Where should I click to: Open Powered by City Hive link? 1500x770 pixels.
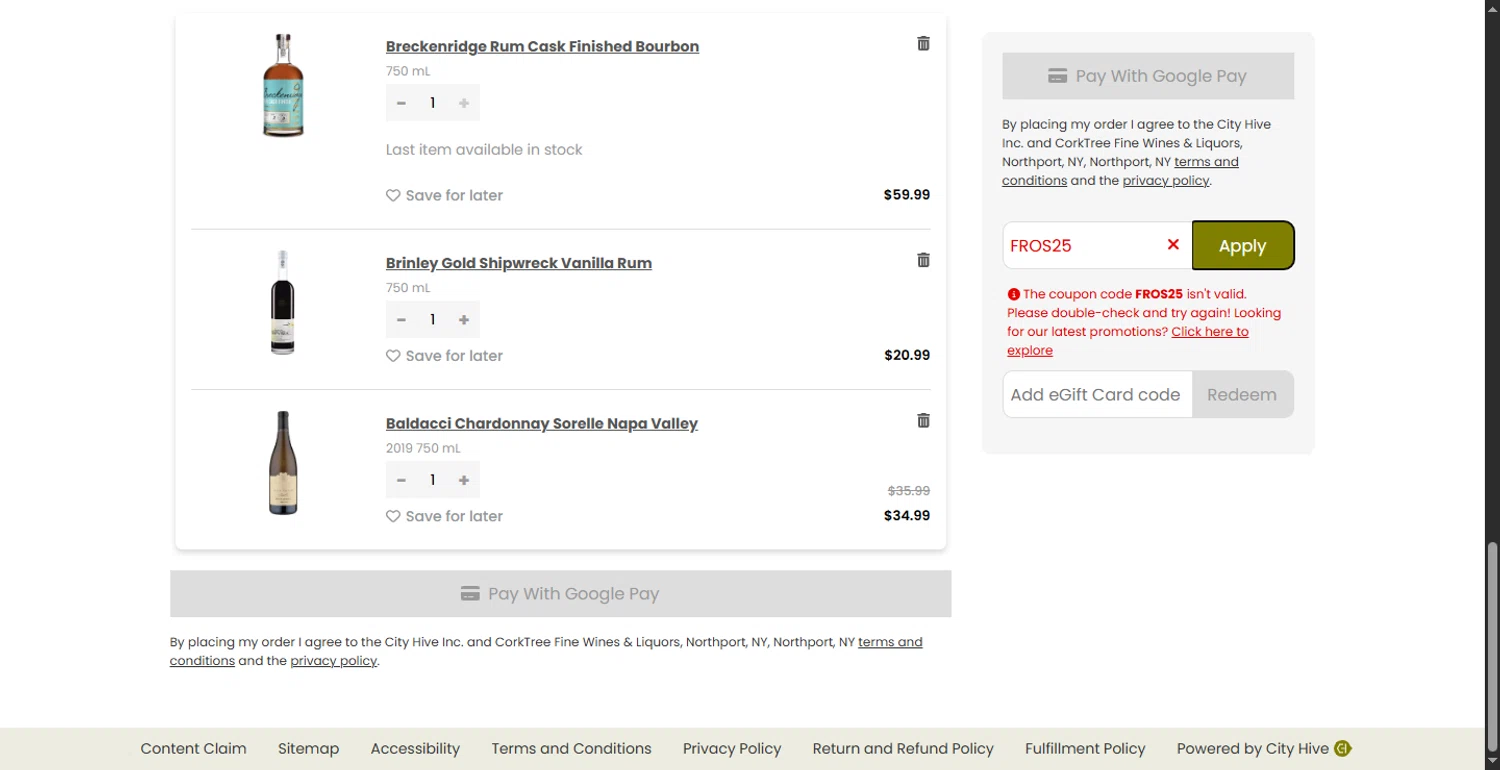point(1264,749)
